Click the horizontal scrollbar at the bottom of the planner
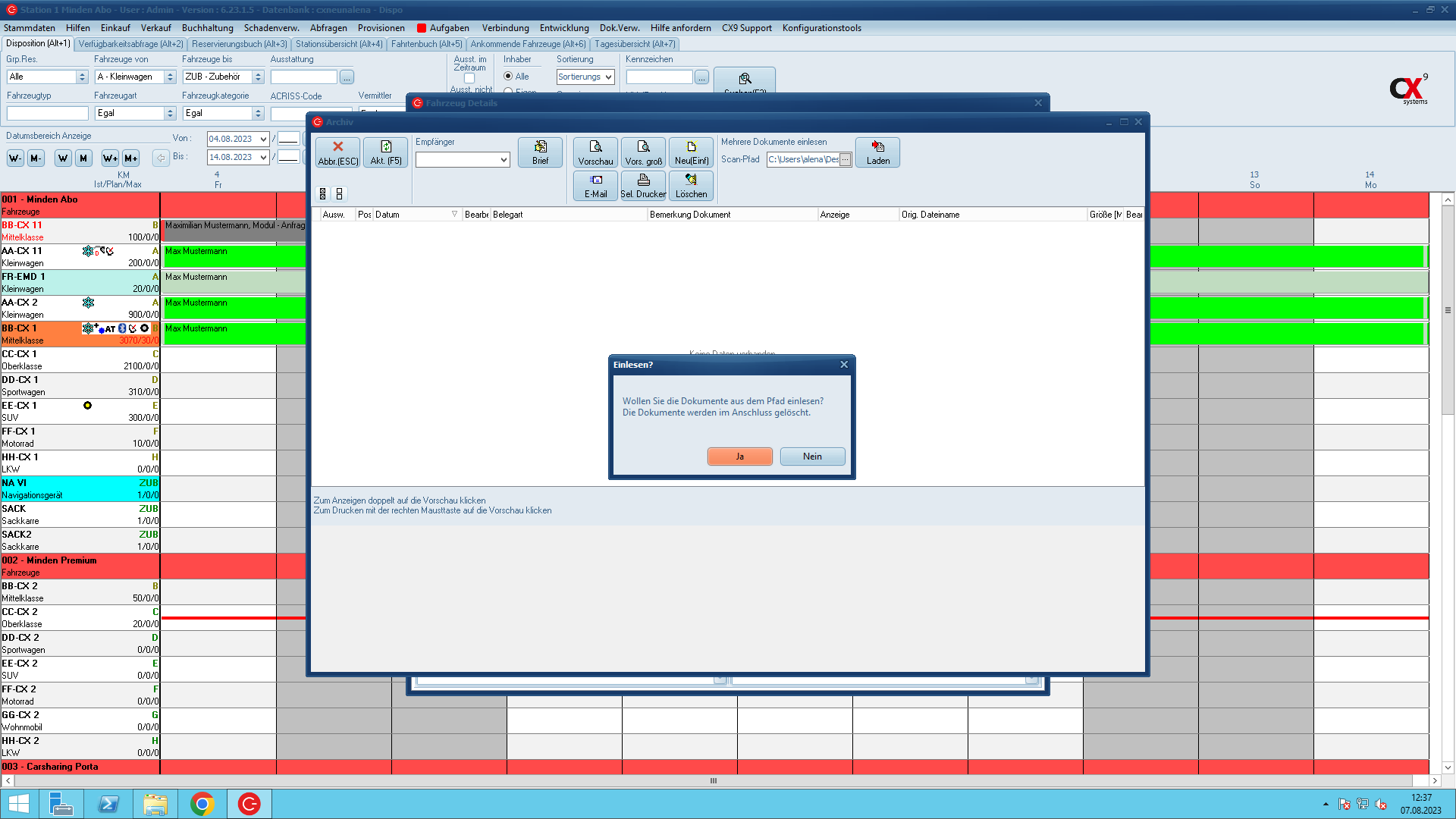The height and width of the screenshot is (819, 1456). click(x=713, y=781)
